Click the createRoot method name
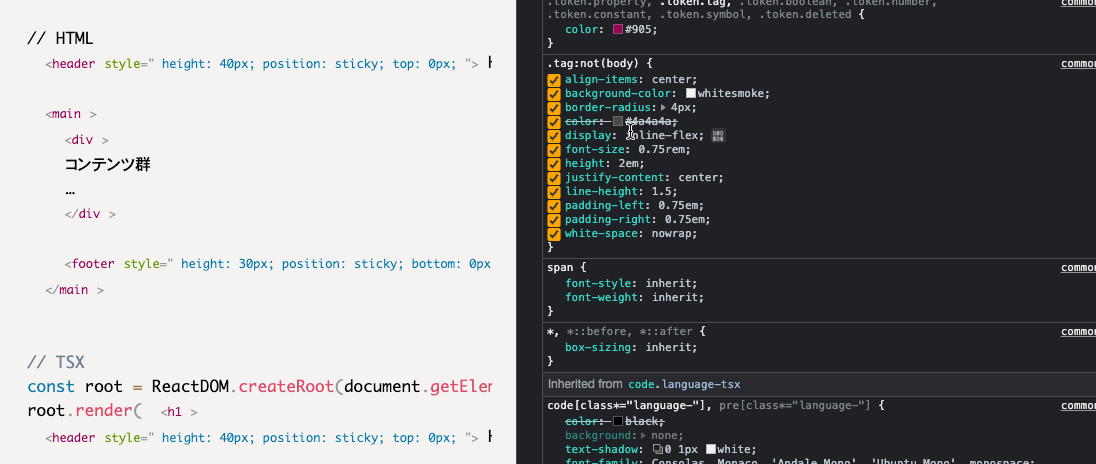The width and height of the screenshot is (1096, 464). 286,386
